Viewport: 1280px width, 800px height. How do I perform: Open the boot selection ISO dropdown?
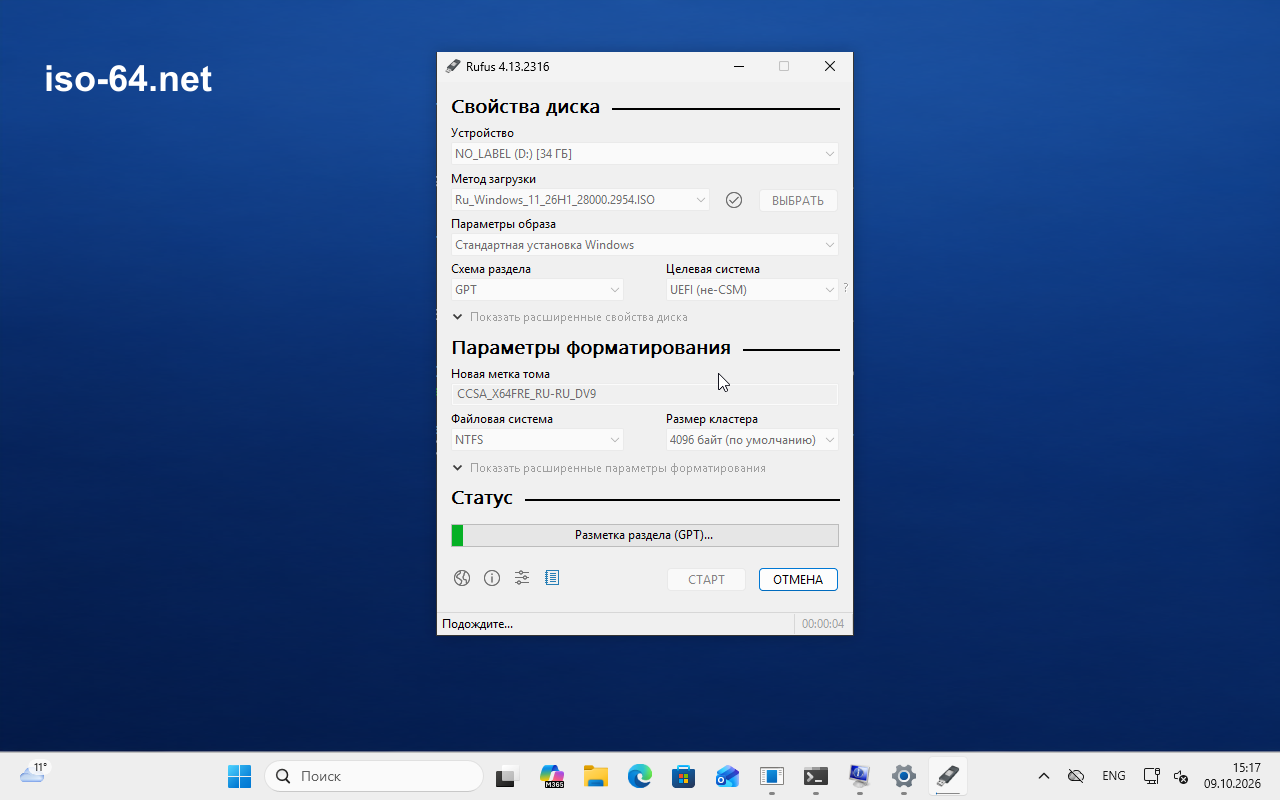click(580, 200)
